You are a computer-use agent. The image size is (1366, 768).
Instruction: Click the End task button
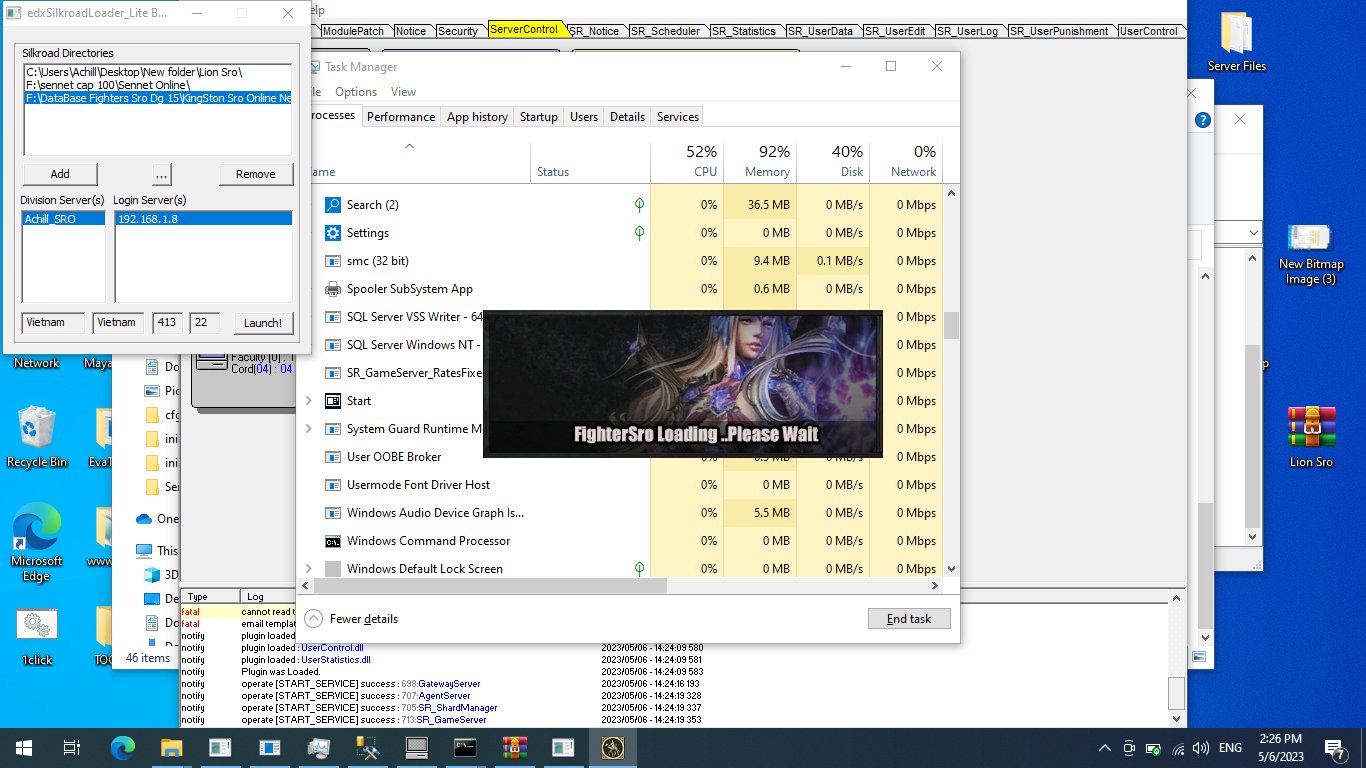tap(909, 618)
